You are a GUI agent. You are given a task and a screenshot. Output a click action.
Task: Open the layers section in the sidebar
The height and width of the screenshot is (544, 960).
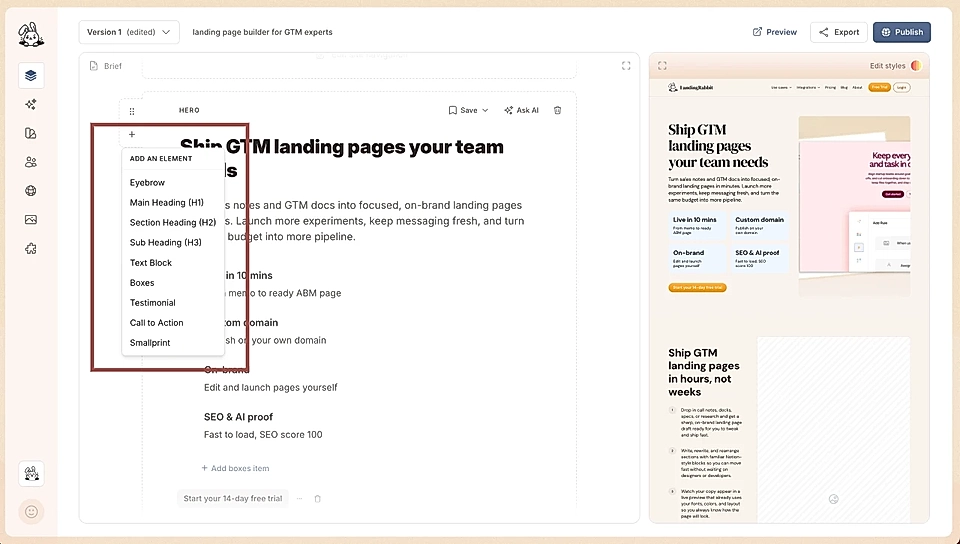(x=31, y=76)
